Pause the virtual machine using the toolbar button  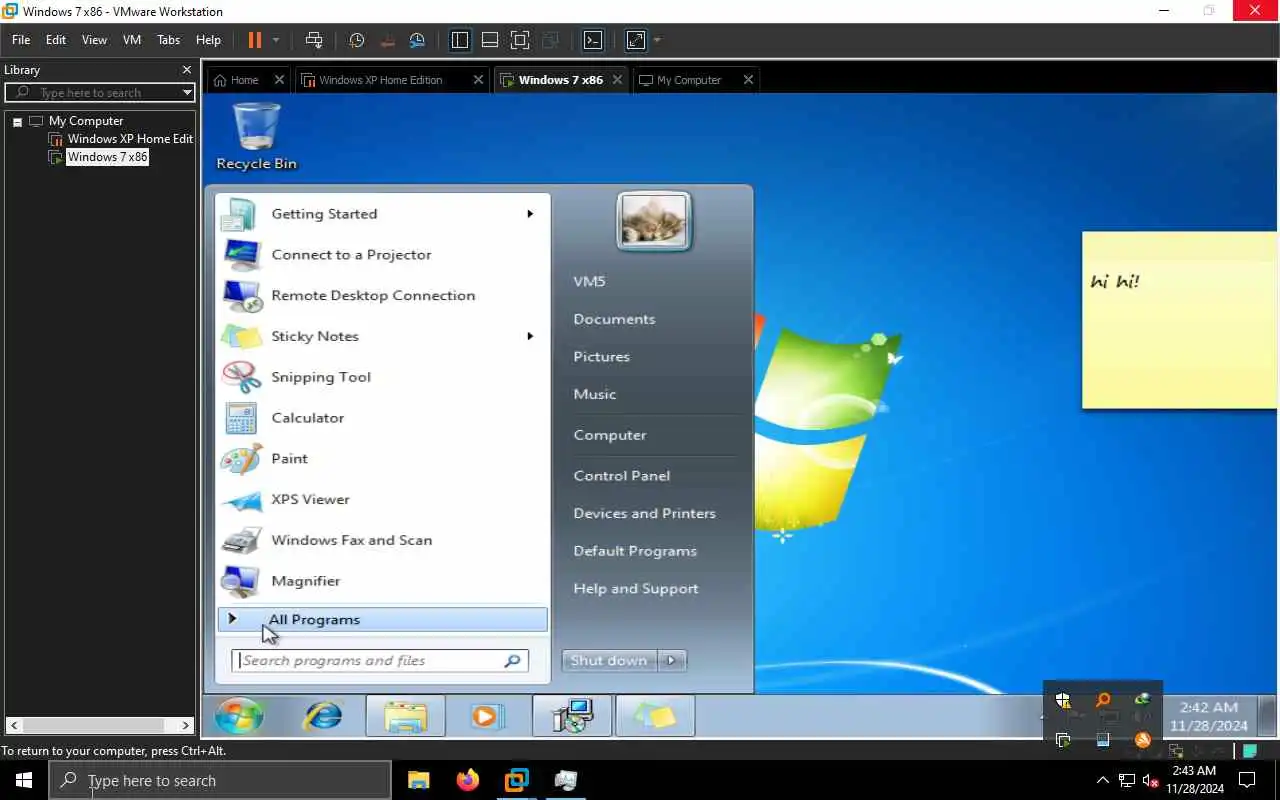pyautogui.click(x=254, y=40)
